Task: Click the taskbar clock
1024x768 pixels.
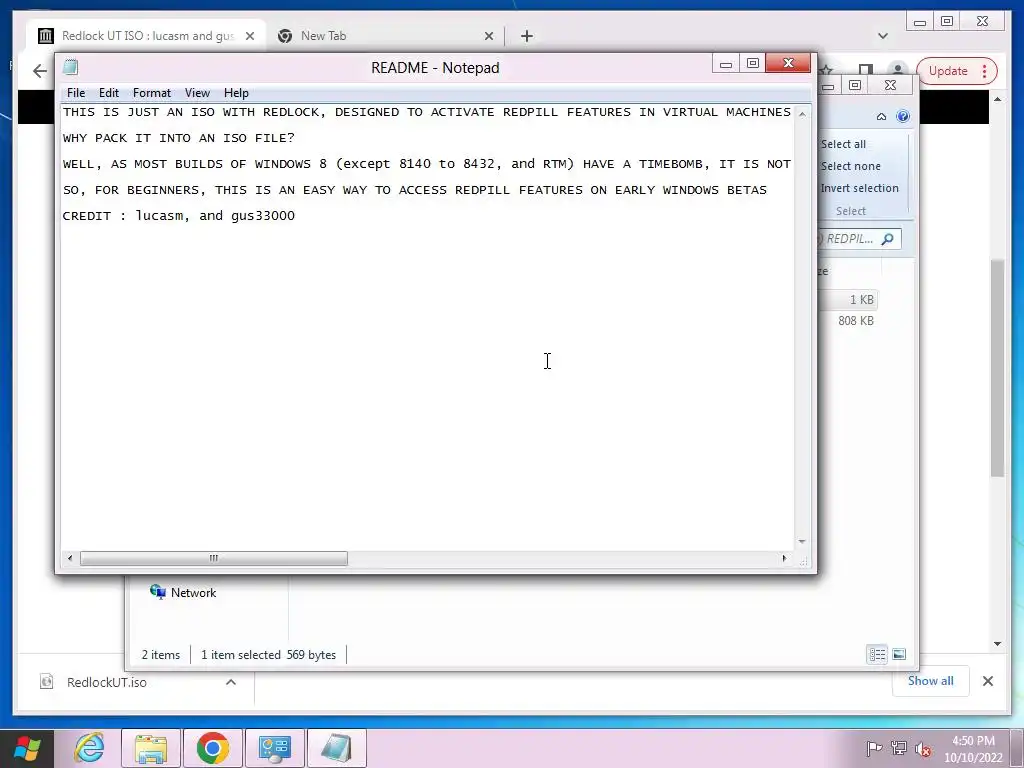Action: pyautogui.click(x=973, y=749)
